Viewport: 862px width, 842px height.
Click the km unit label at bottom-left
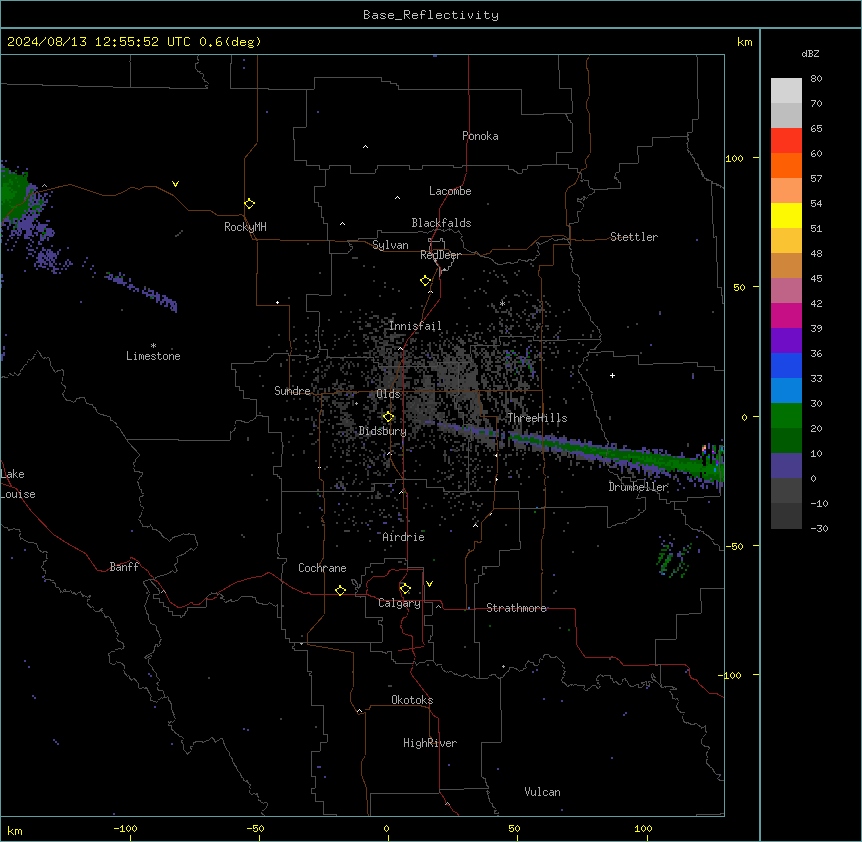pos(15,831)
